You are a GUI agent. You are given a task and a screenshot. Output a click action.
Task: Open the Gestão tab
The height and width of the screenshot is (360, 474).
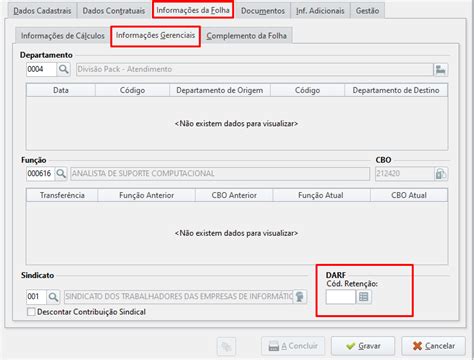(x=367, y=11)
